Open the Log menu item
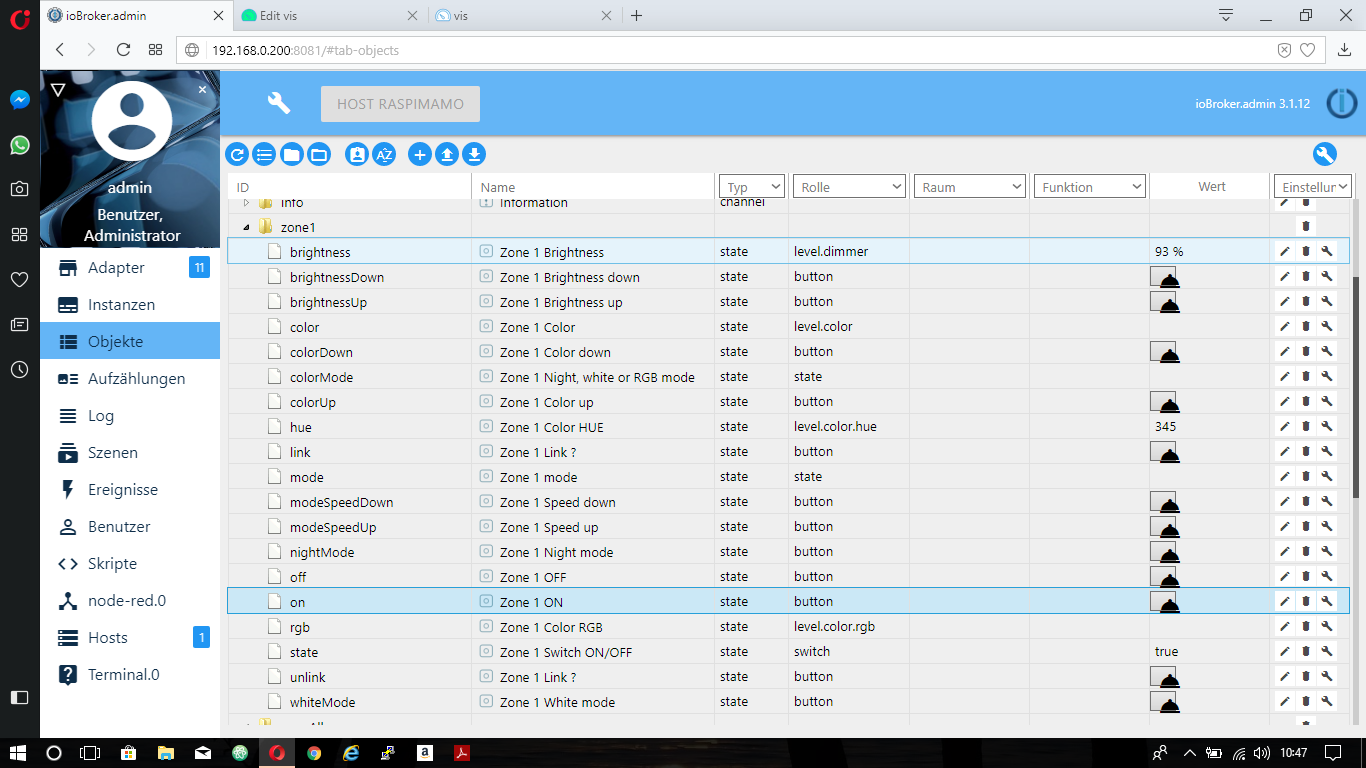The image size is (1366, 768). tap(130, 416)
